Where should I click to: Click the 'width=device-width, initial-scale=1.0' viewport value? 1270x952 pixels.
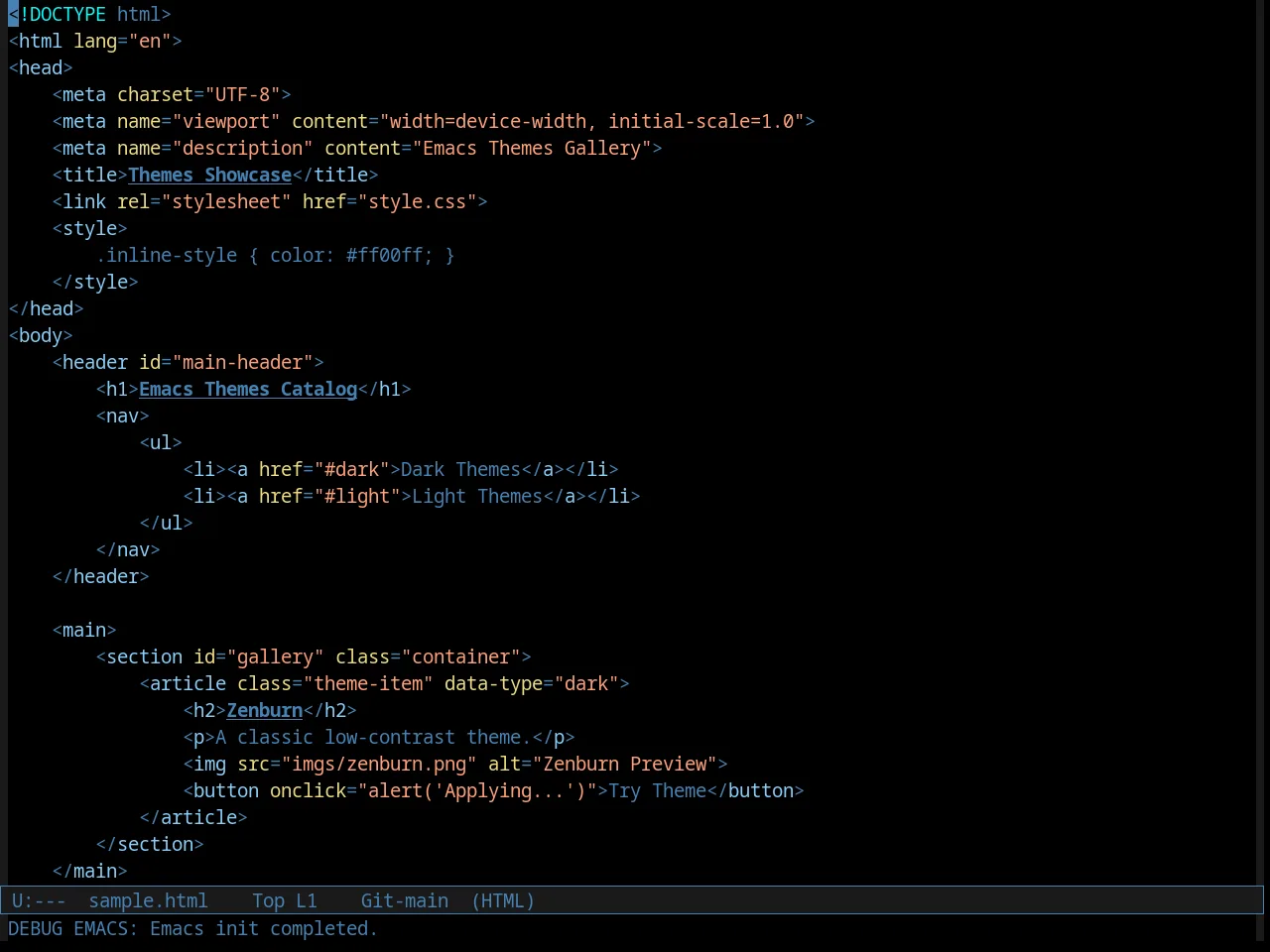click(x=592, y=121)
